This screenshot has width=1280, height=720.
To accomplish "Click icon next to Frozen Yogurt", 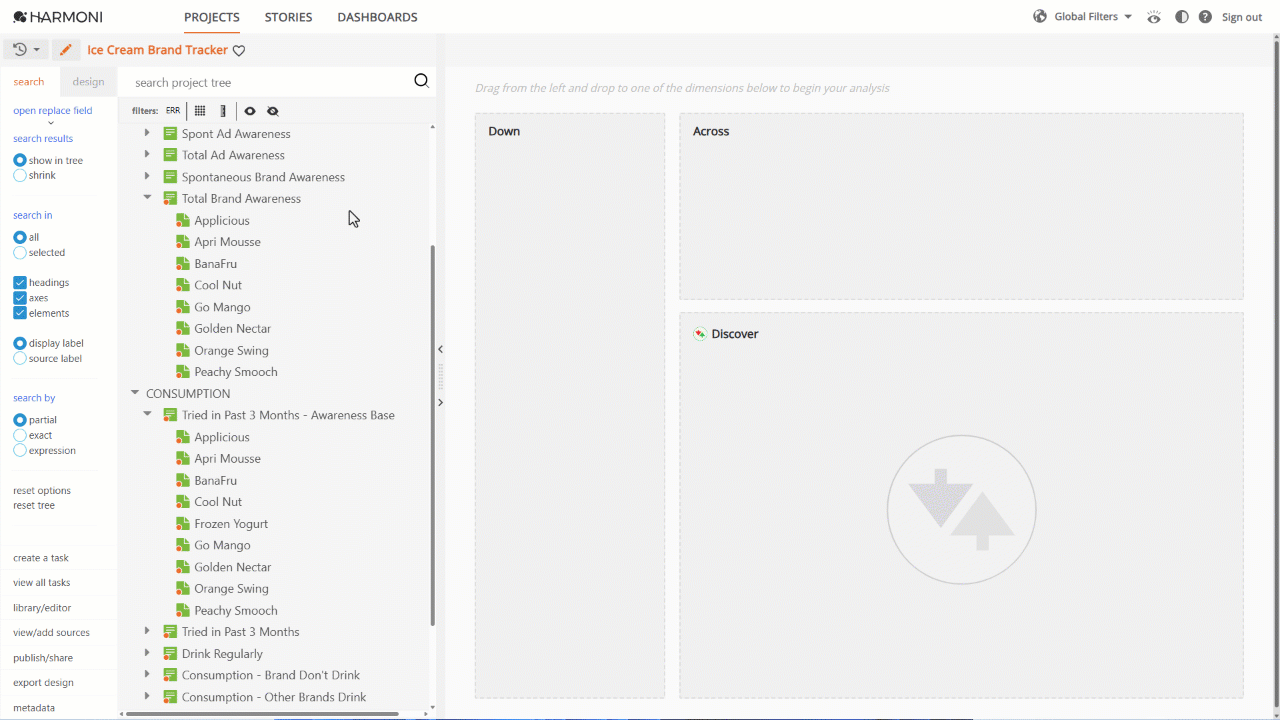I will pos(182,523).
